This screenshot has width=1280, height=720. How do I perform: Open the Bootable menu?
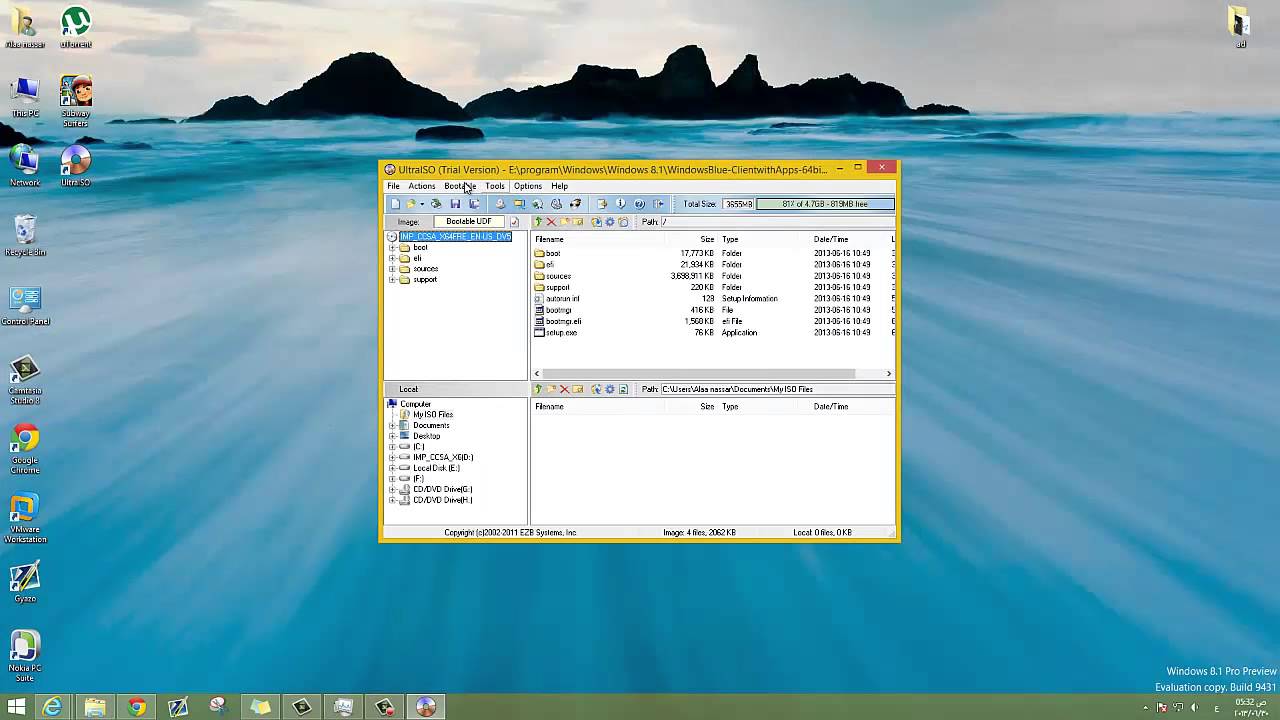(x=460, y=186)
